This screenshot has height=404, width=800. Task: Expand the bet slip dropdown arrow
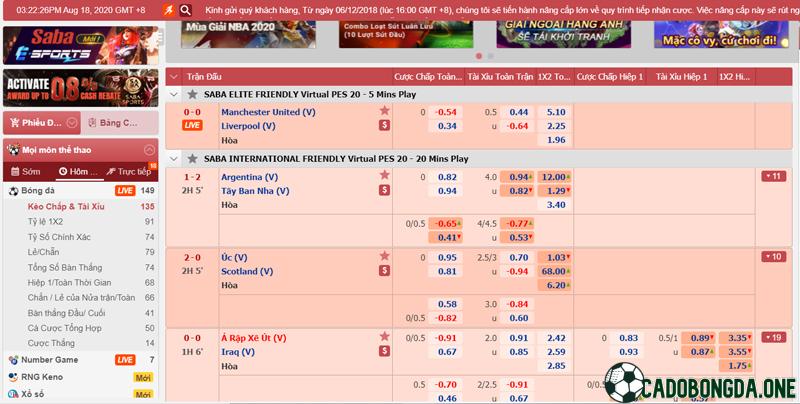[x=72, y=123]
